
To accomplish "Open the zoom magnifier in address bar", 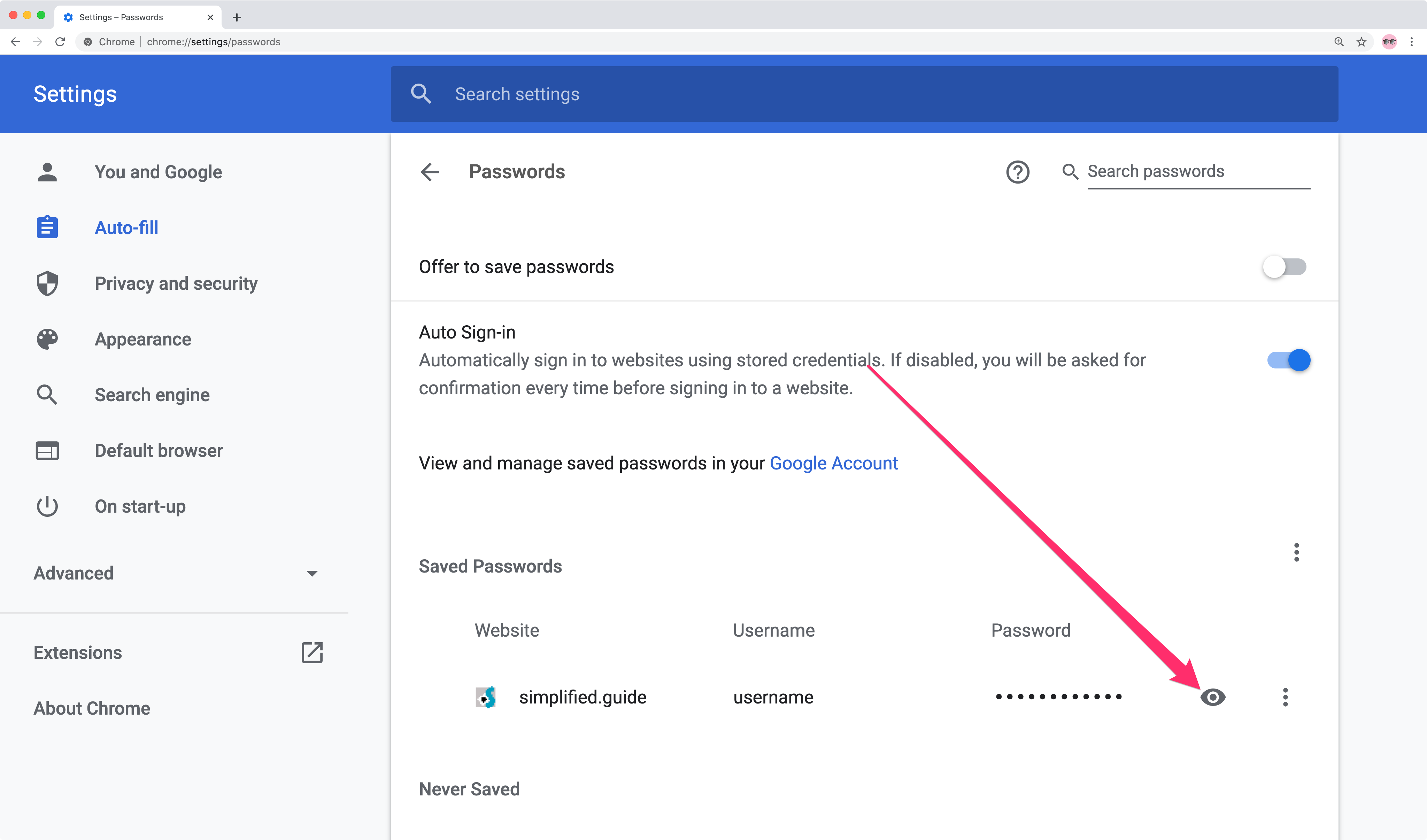I will click(1339, 42).
